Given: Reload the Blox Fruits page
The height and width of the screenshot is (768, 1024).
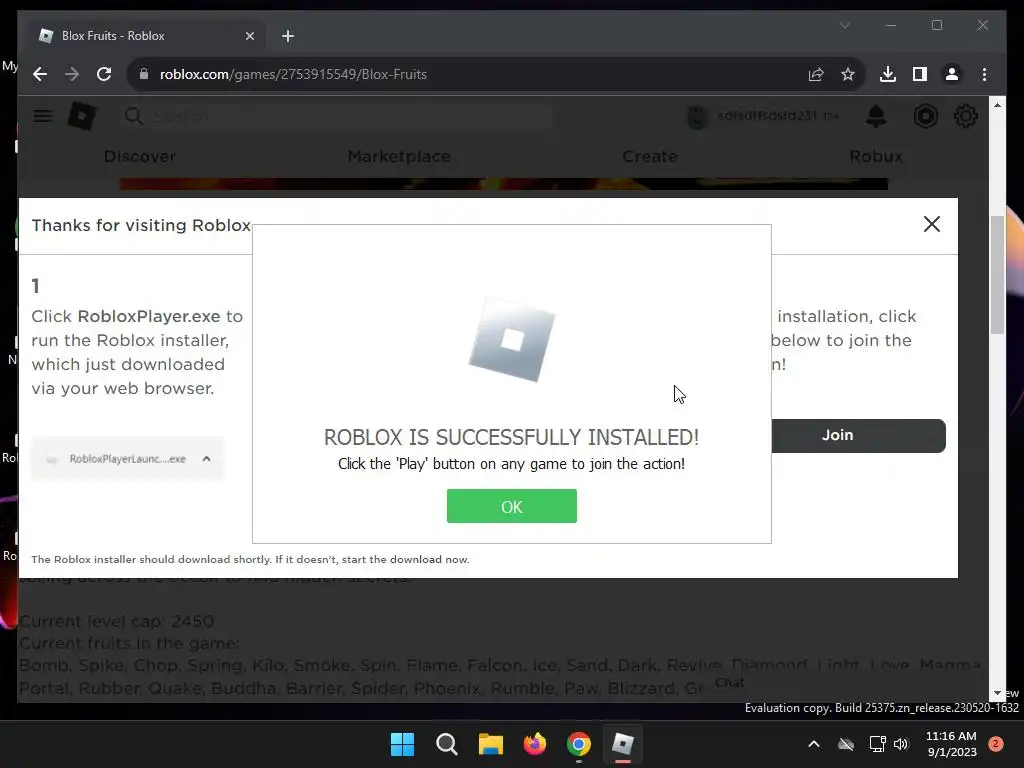Looking at the screenshot, I should click(x=104, y=74).
